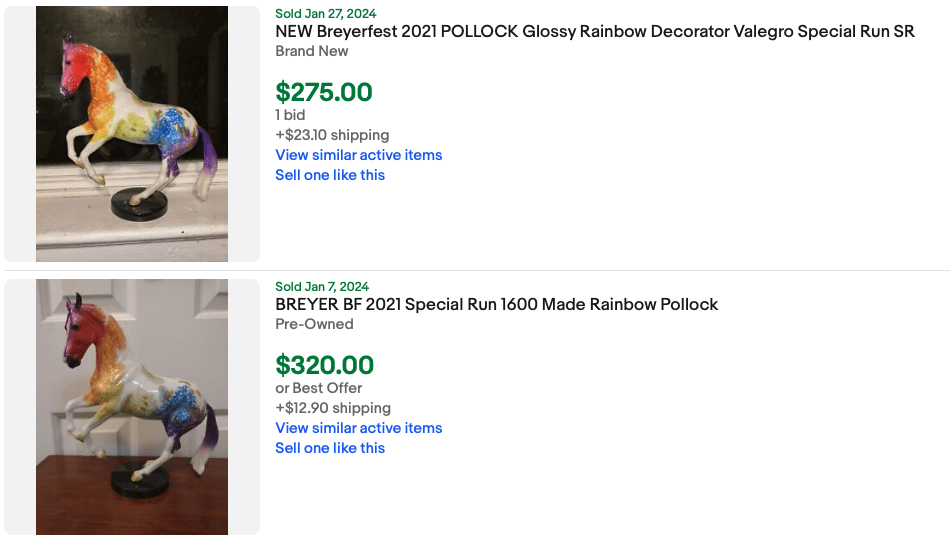View similar active items for the $275.00 listing
Image resolution: width=950 pixels, height=541 pixels.
tap(358, 155)
